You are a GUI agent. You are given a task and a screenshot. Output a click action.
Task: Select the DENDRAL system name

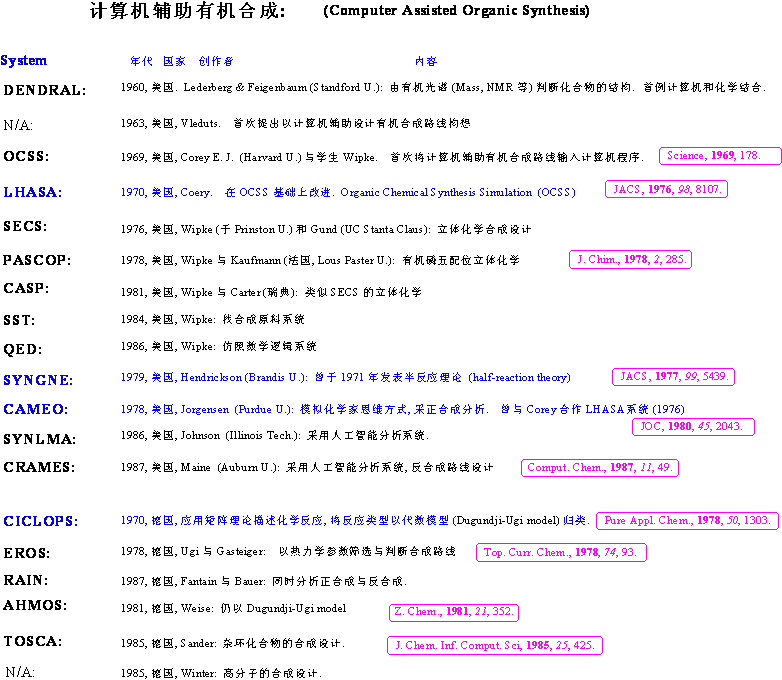(x=44, y=90)
